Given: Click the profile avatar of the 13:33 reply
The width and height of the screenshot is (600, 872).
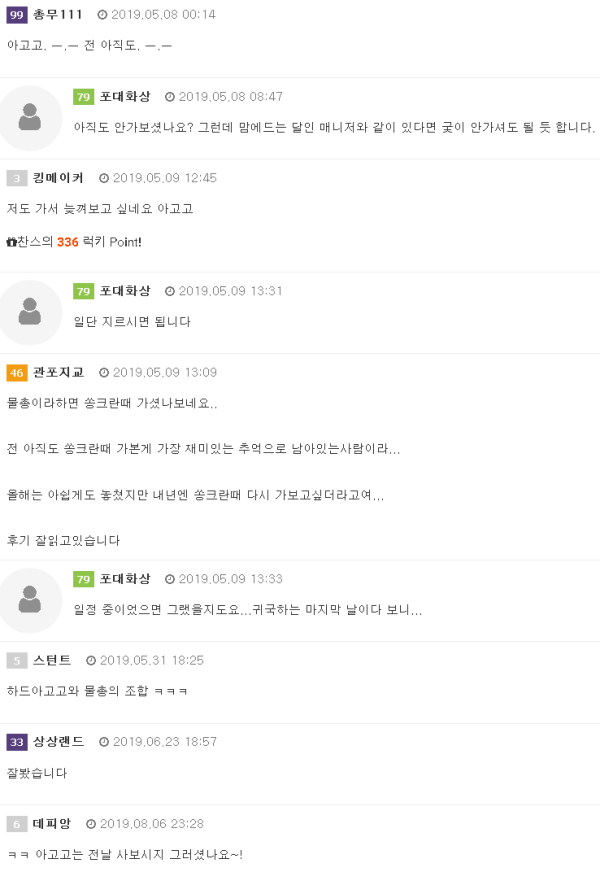Looking at the screenshot, I should (x=31, y=600).
